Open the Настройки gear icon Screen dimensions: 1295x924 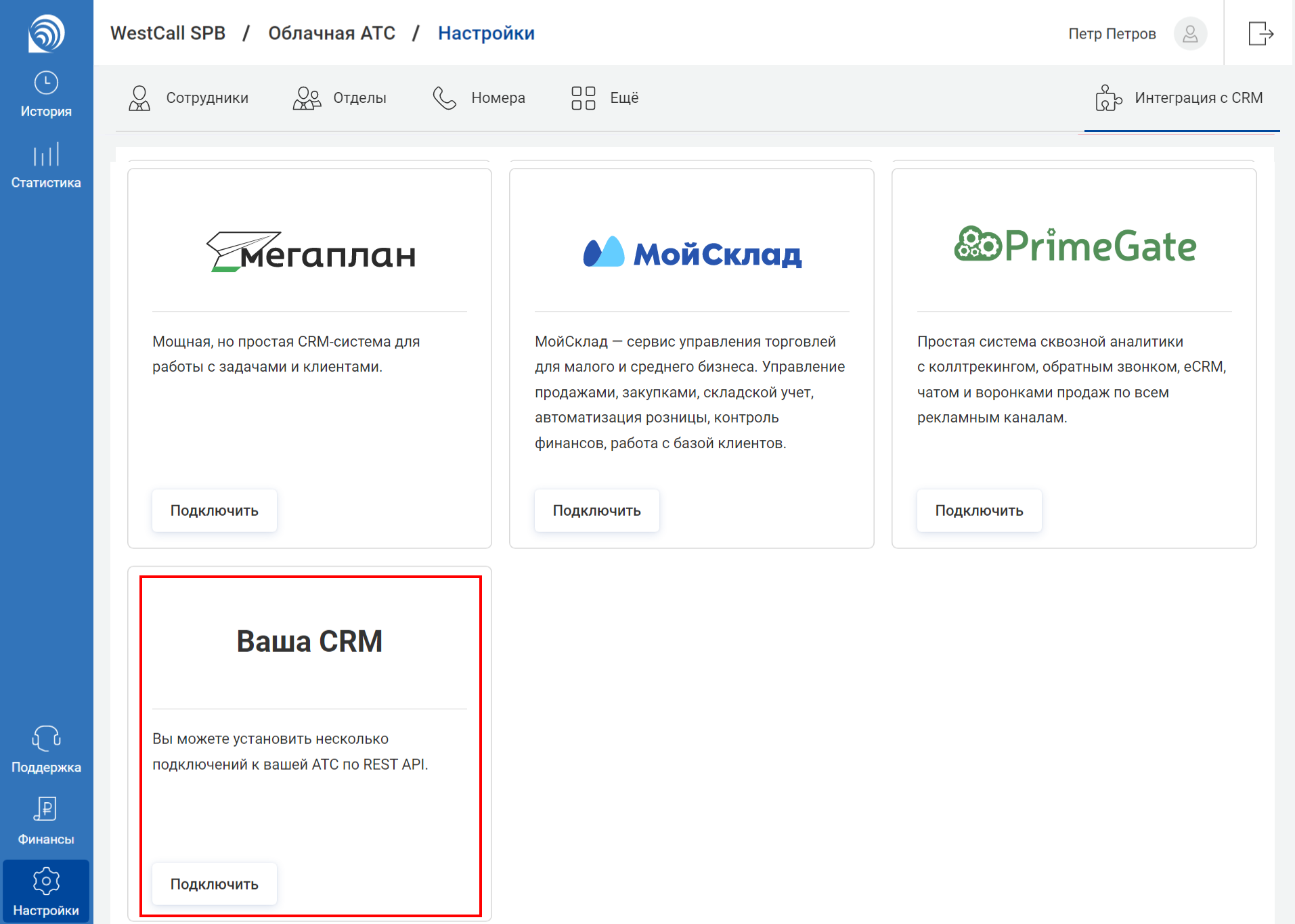coord(46,881)
